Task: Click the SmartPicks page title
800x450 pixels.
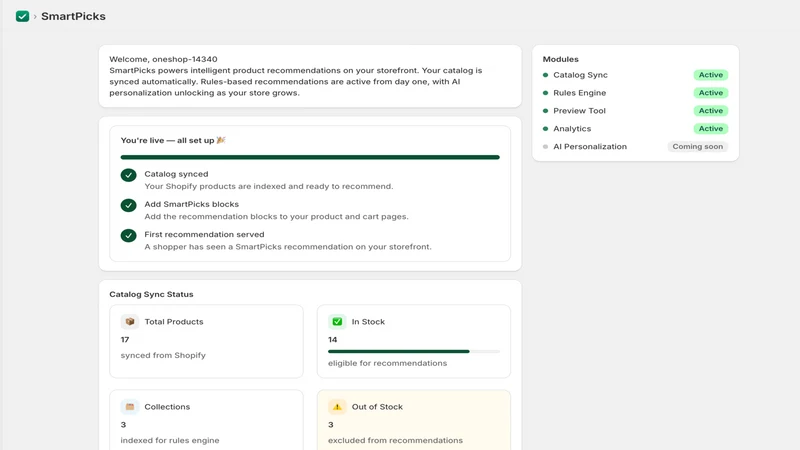Action: (x=73, y=16)
